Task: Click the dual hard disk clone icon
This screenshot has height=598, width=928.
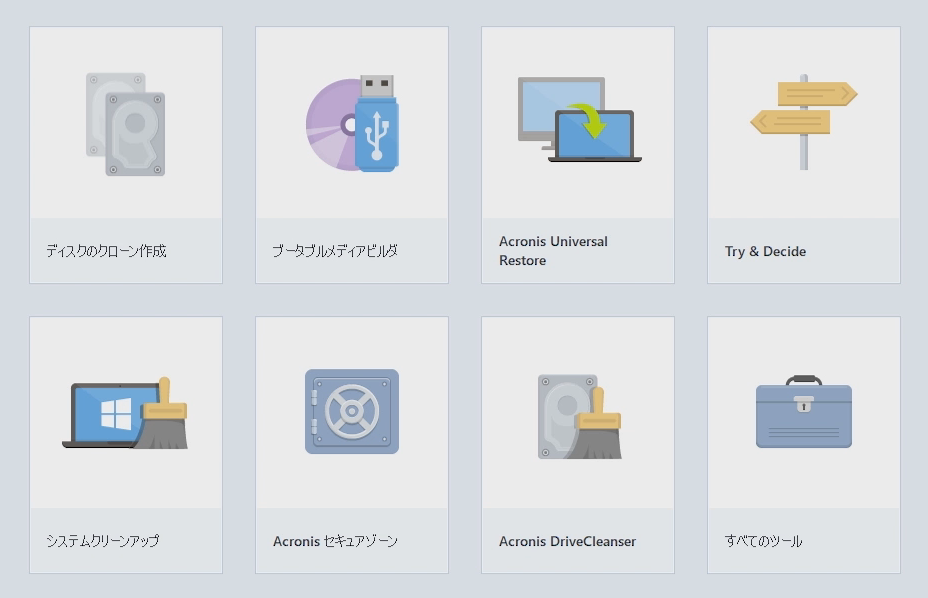Action: click(125, 124)
